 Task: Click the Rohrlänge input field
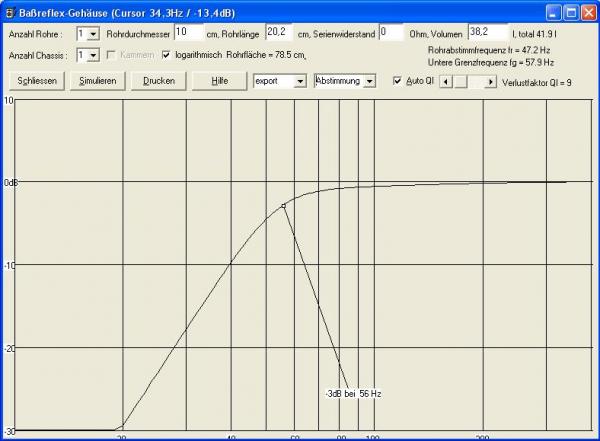[280, 32]
